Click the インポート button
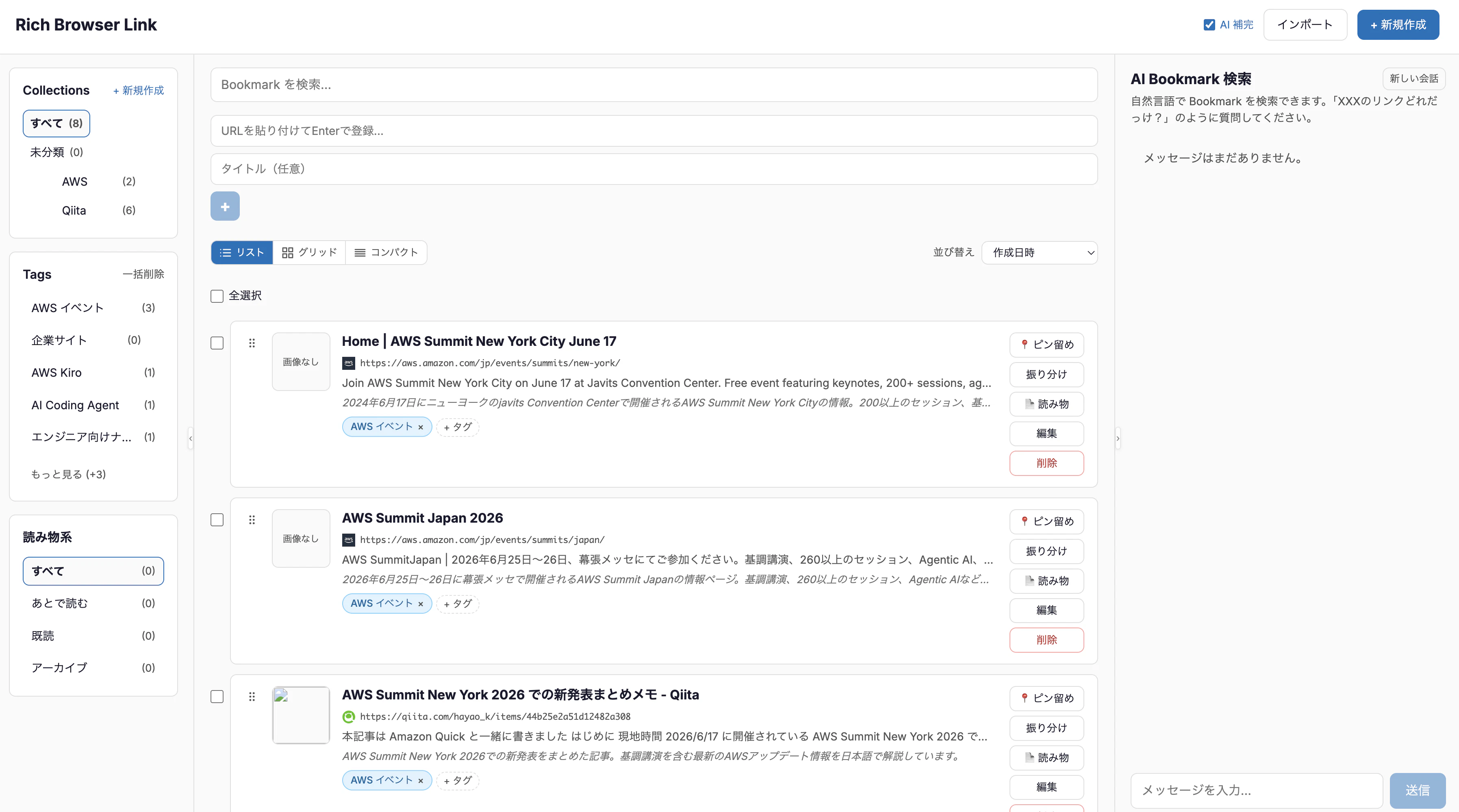Viewport: 1459px width, 812px height. (1305, 25)
